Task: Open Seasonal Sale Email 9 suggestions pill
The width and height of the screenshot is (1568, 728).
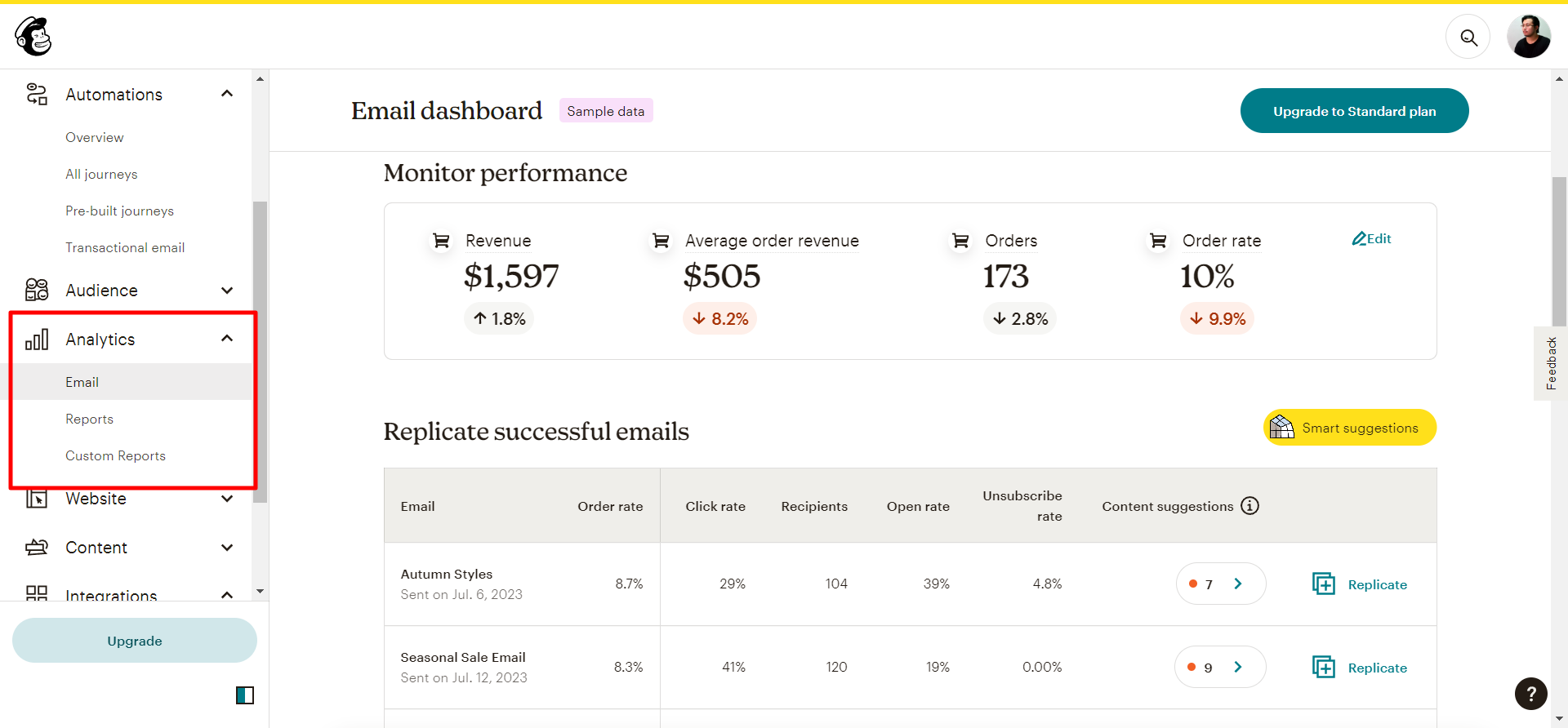Action: point(1220,667)
